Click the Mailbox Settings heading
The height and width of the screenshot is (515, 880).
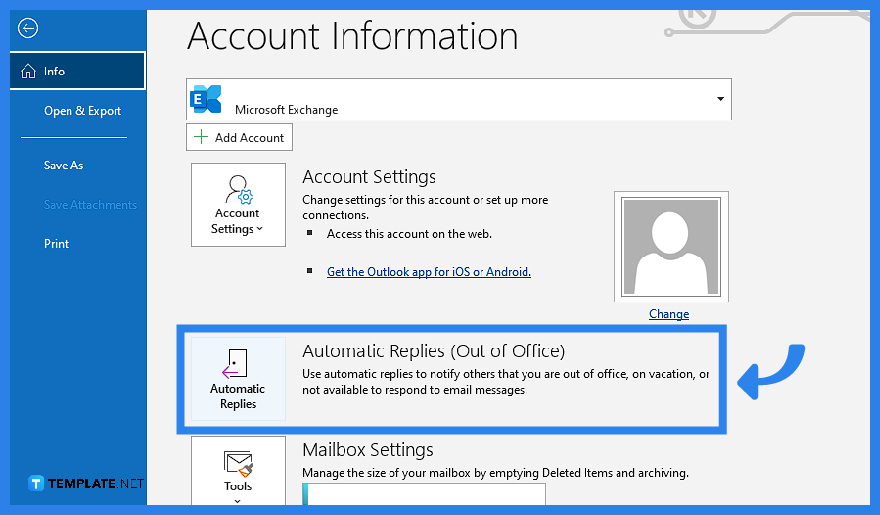click(x=368, y=450)
